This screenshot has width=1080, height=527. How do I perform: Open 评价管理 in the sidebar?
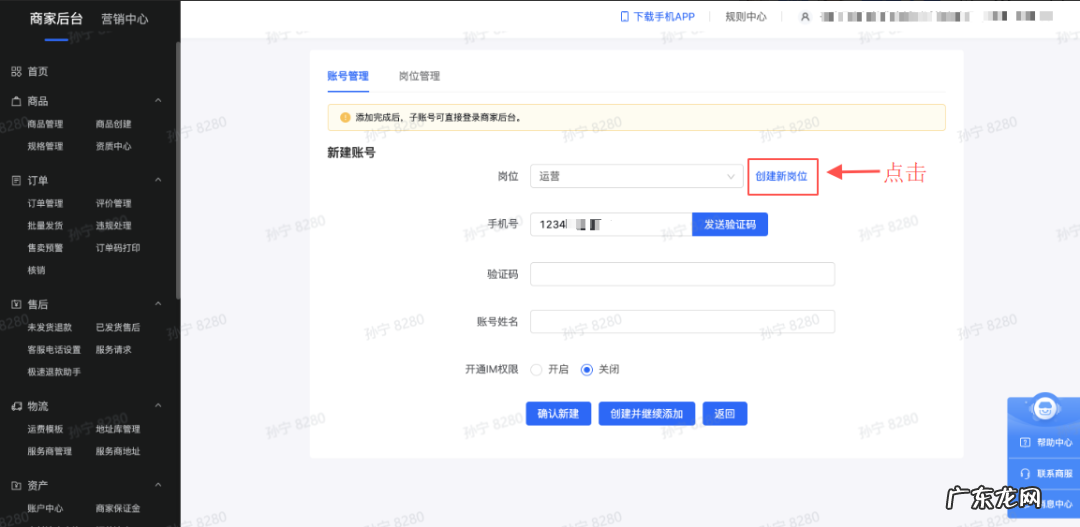[x=114, y=204]
